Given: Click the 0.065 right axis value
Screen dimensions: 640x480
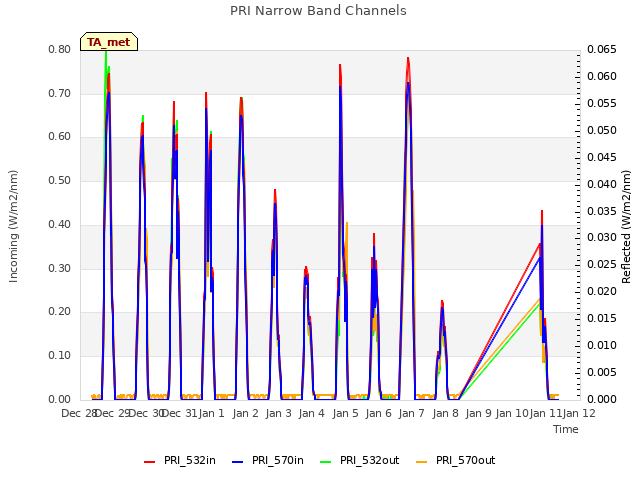Looking at the screenshot, I should click(x=602, y=50).
